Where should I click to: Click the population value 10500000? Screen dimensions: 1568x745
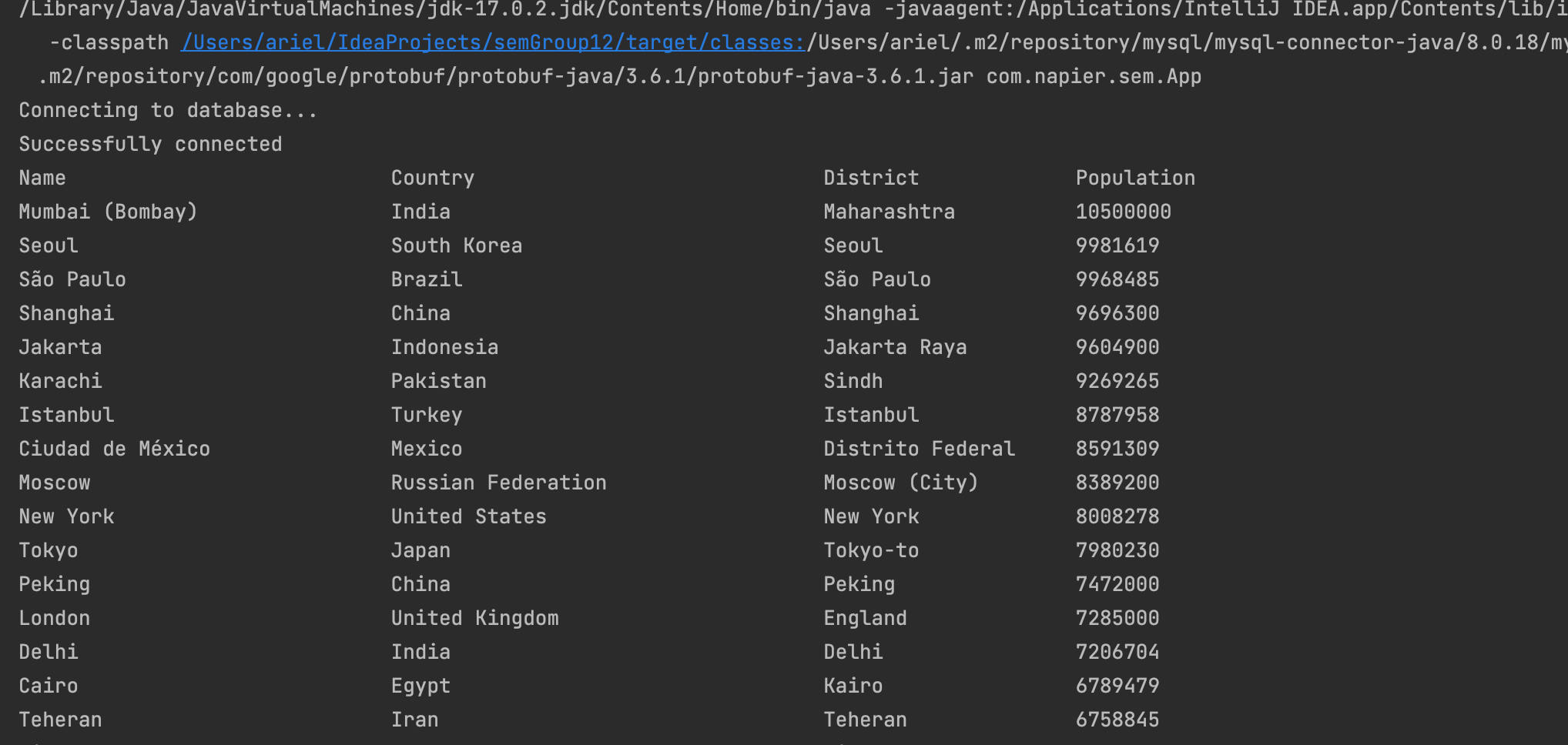[x=1123, y=212]
